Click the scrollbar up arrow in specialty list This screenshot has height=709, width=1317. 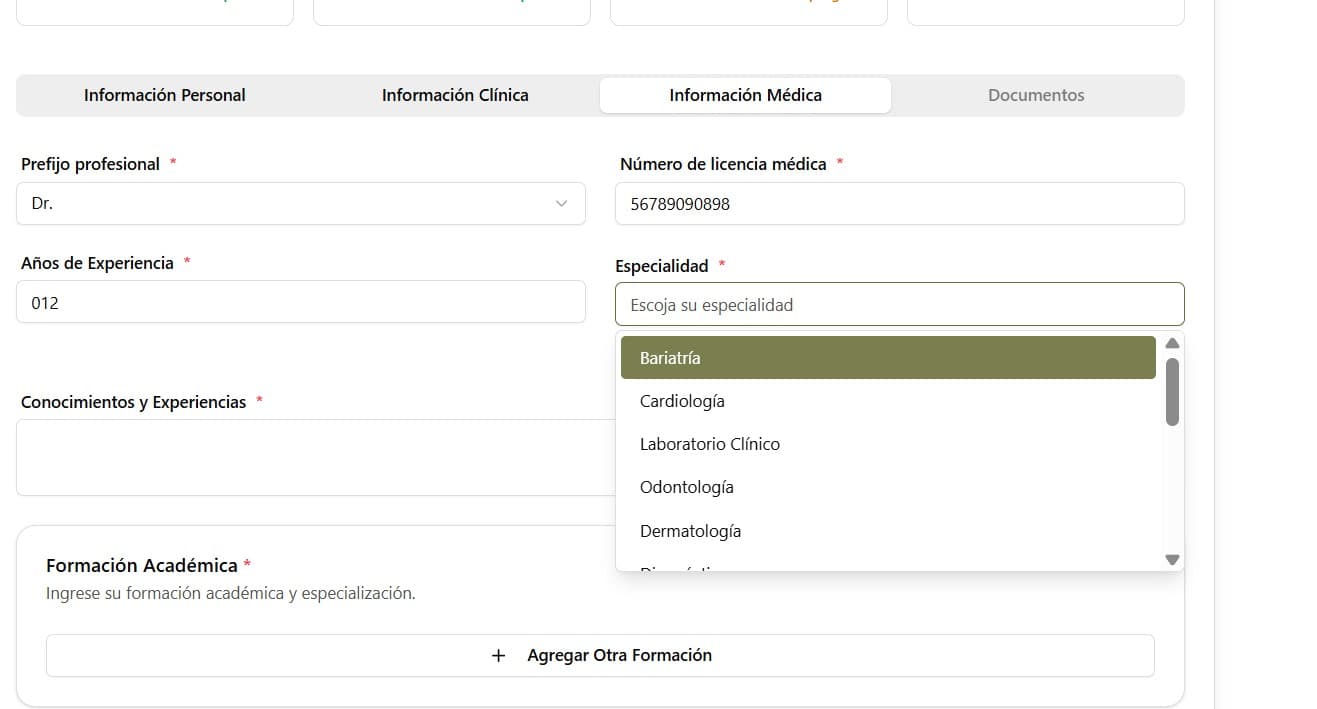point(1171,343)
